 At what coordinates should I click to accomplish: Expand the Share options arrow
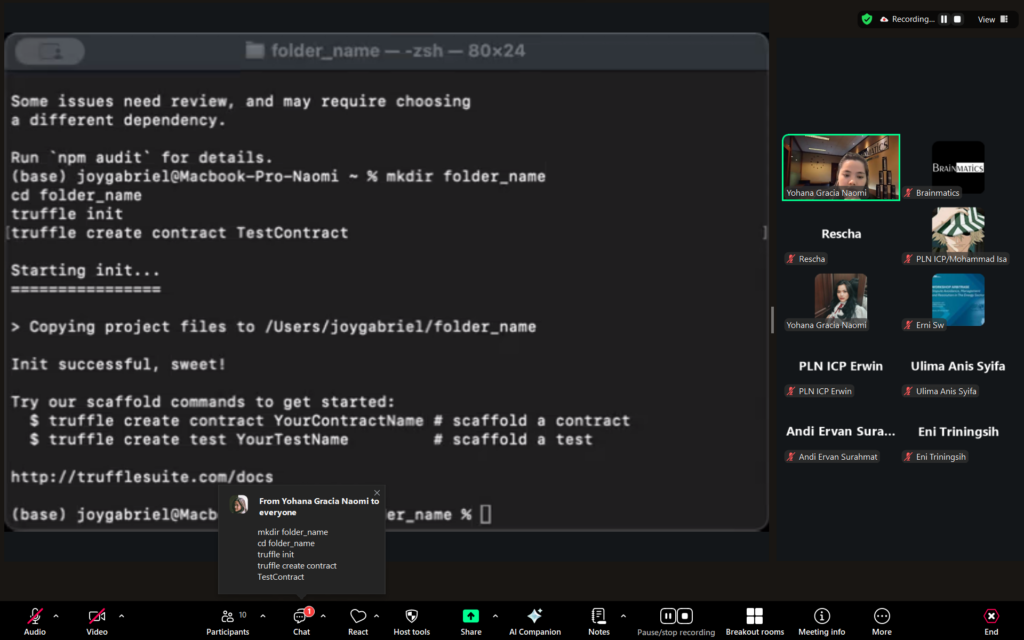point(495,616)
